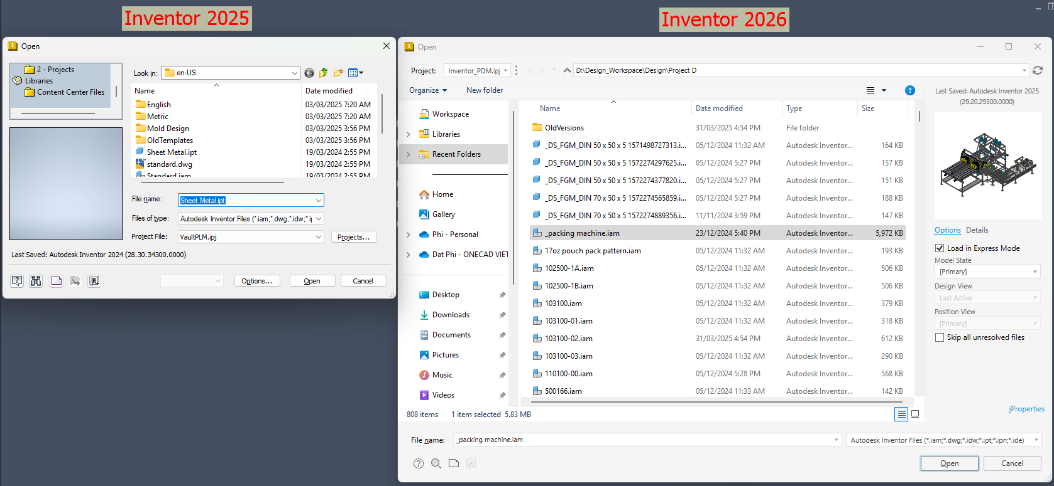Open the Organize menu
1054x486 pixels.
pos(428,90)
